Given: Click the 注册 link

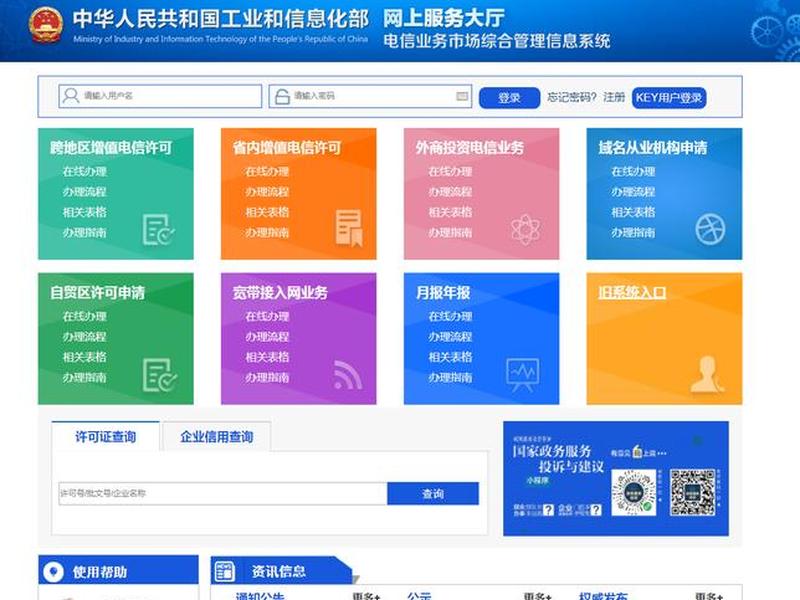Looking at the screenshot, I should coord(614,97).
